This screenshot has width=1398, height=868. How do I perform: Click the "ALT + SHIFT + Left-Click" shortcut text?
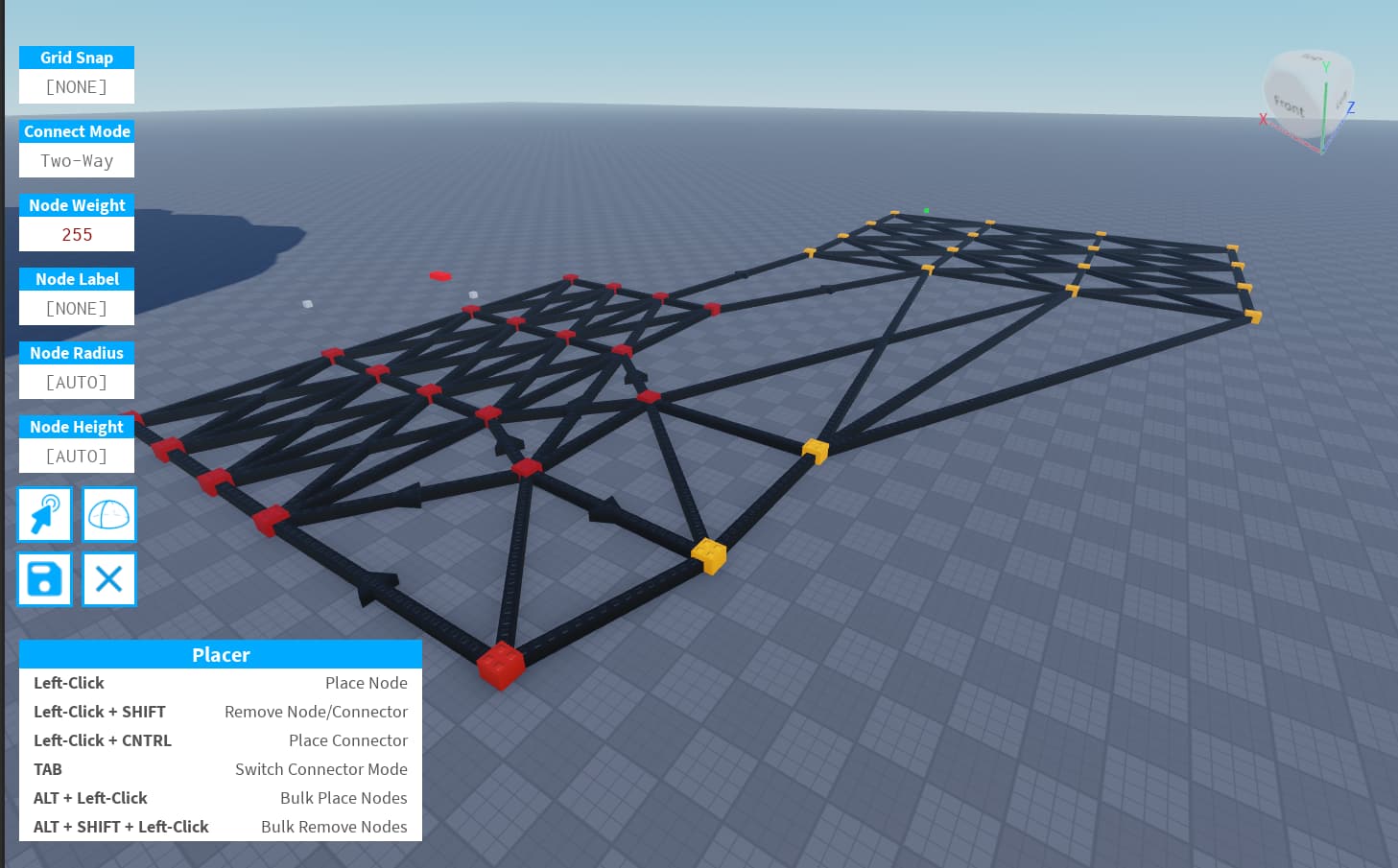click(x=121, y=827)
